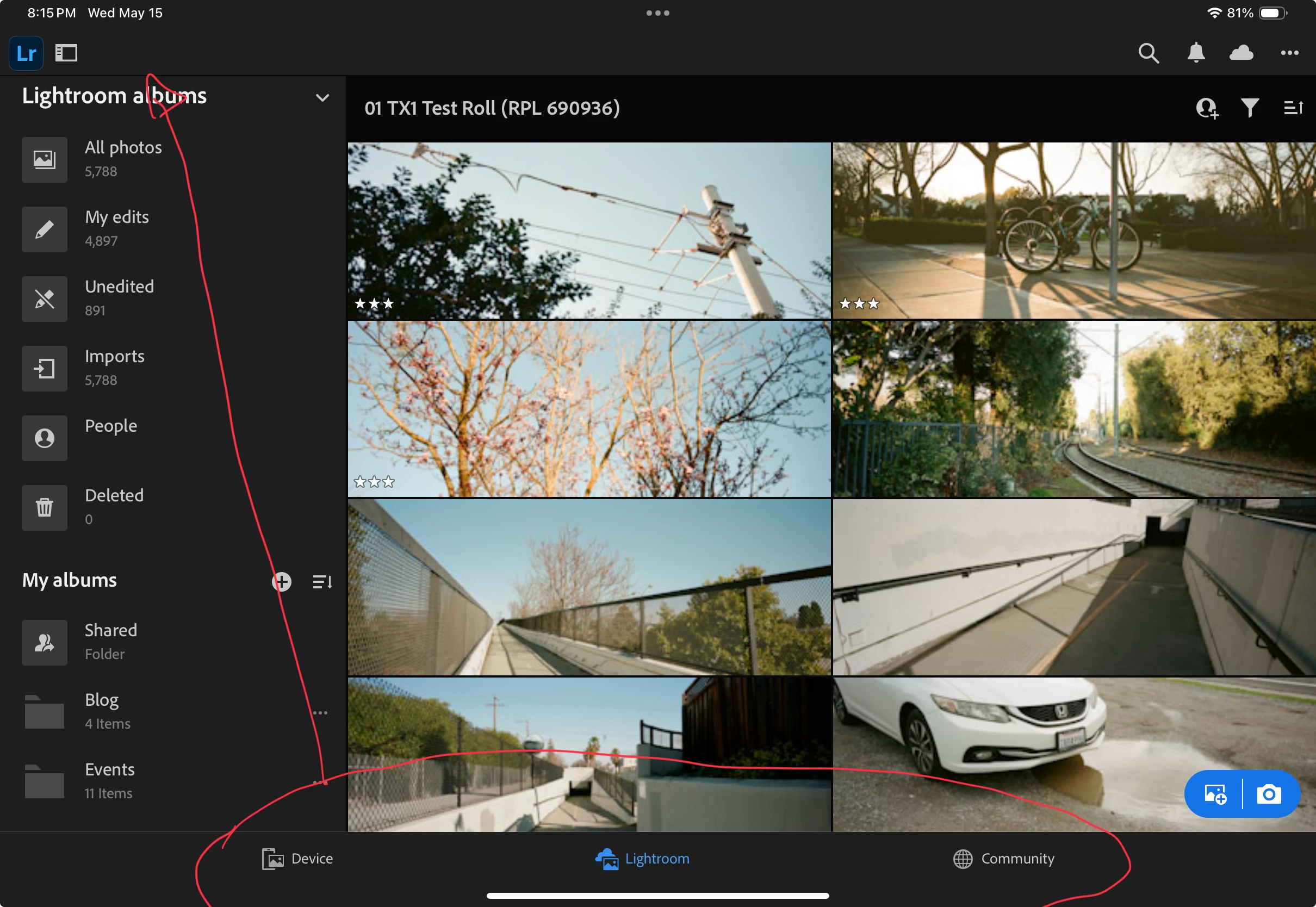Toggle the sidebar panel visibility icon
Image resolution: width=1316 pixels, height=907 pixels.
click(66, 53)
